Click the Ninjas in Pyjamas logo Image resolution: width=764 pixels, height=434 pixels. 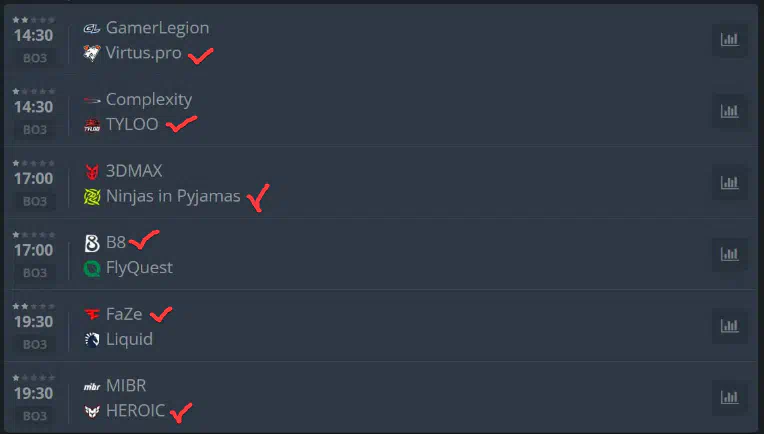pyautogui.click(x=92, y=196)
